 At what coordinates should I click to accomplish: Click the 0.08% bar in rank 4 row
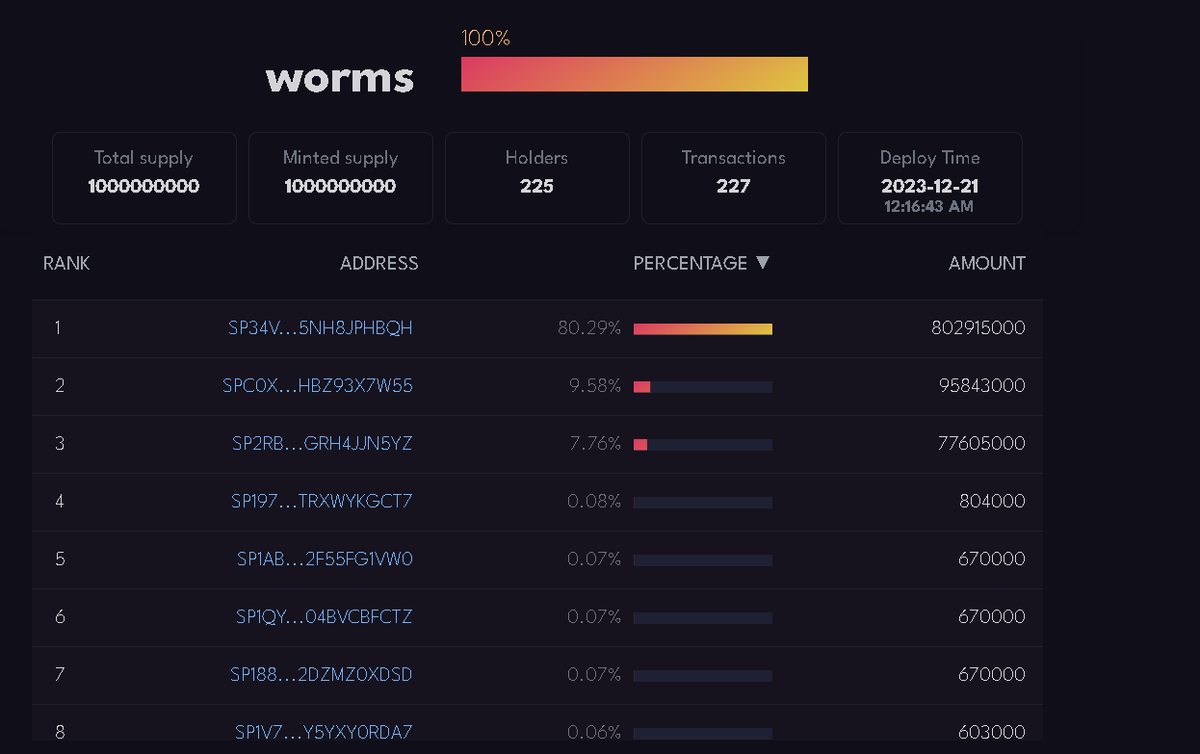point(703,502)
